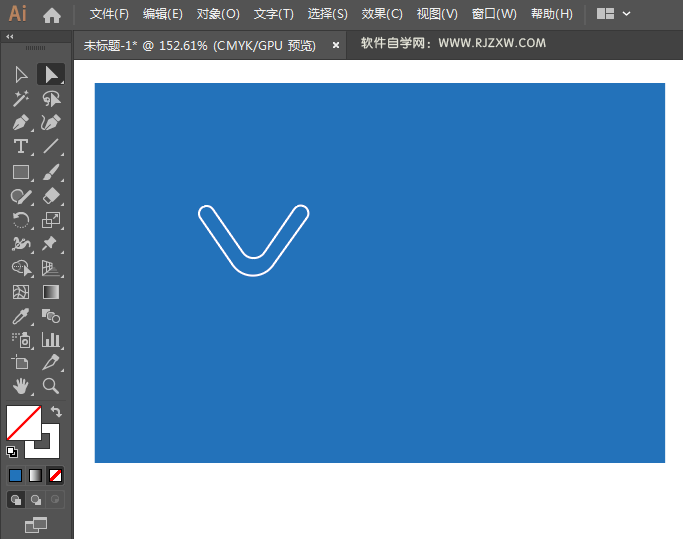This screenshot has width=683, height=539.
Task: Open the 文字(T) menu
Action: (x=274, y=14)
